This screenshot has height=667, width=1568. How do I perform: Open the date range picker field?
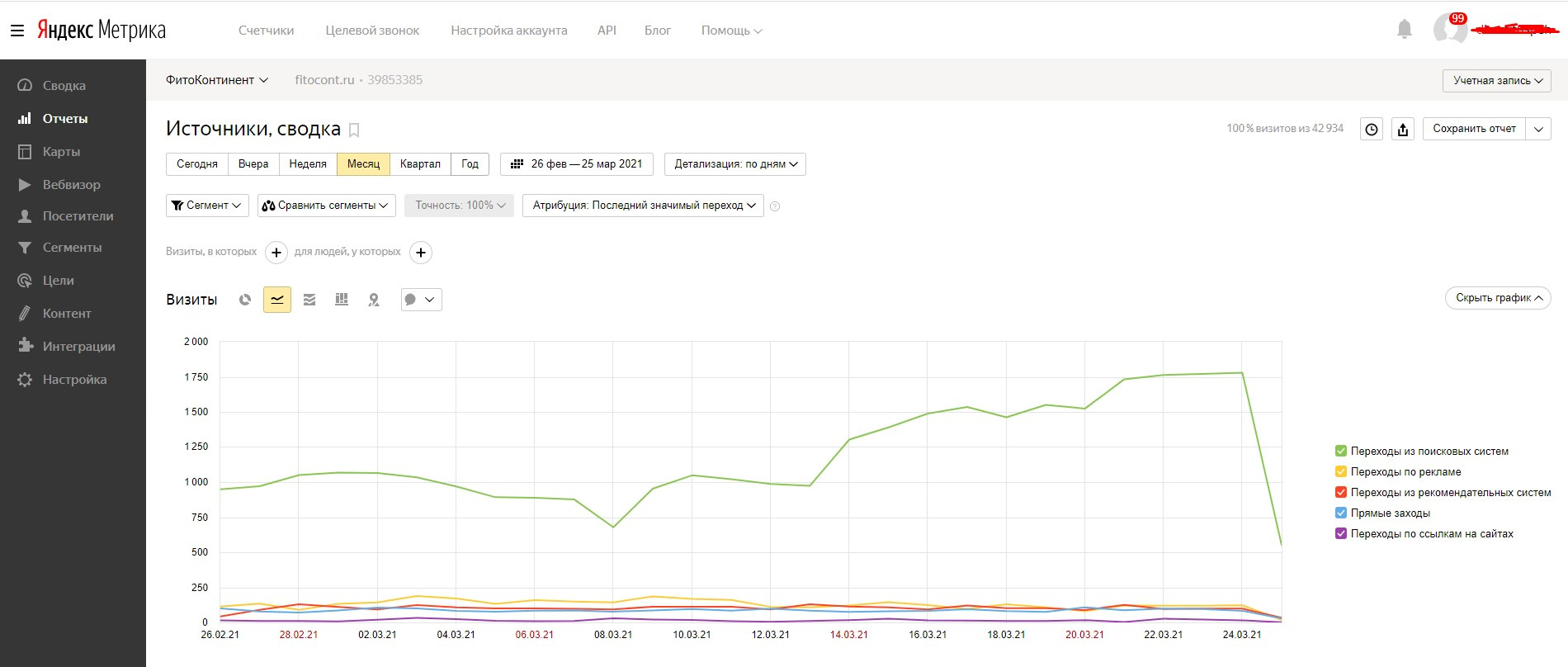577,164
